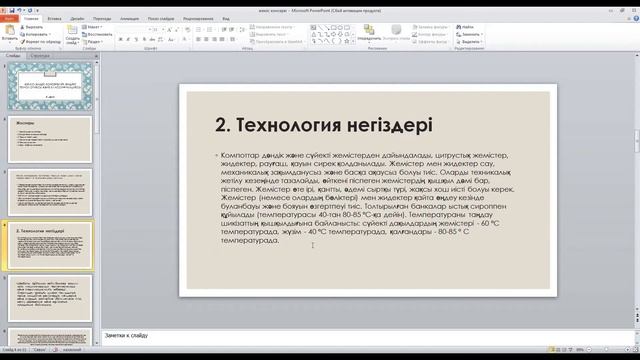This screenshot has height=360, width=640.
Task: Toggle justify text alignment
Action: pos(222,40)
